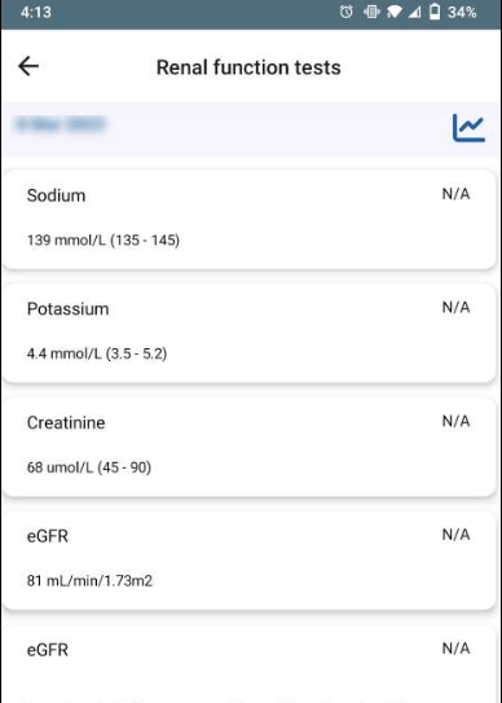Tap the back arrow icon

pos(28,66)
